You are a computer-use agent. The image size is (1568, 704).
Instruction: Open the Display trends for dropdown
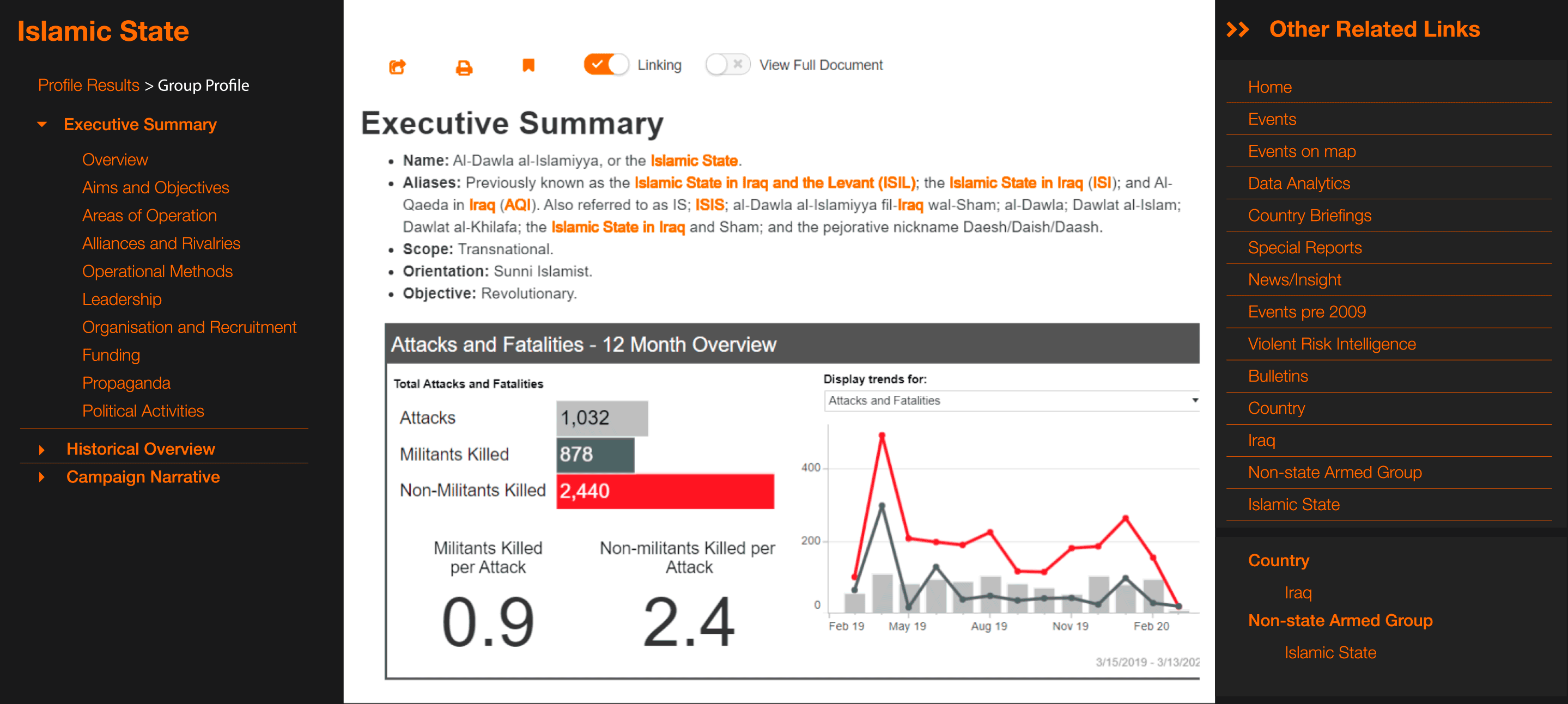[1012, 400]
